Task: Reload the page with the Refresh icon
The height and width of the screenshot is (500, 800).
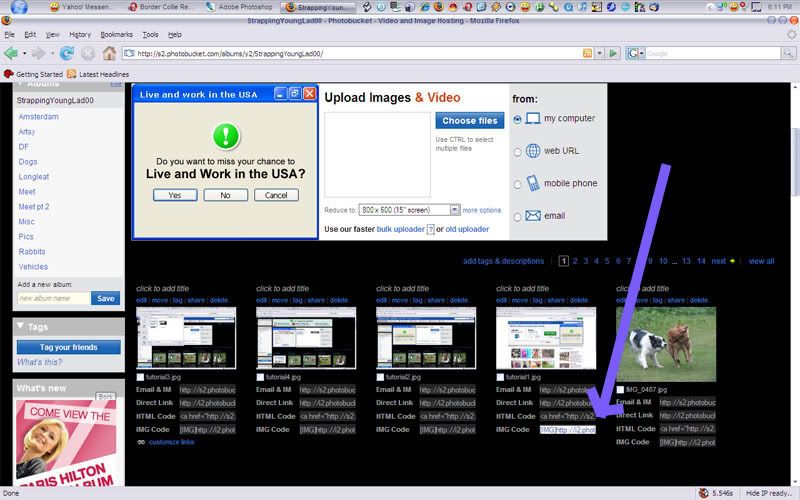Action: pos(66,53)
